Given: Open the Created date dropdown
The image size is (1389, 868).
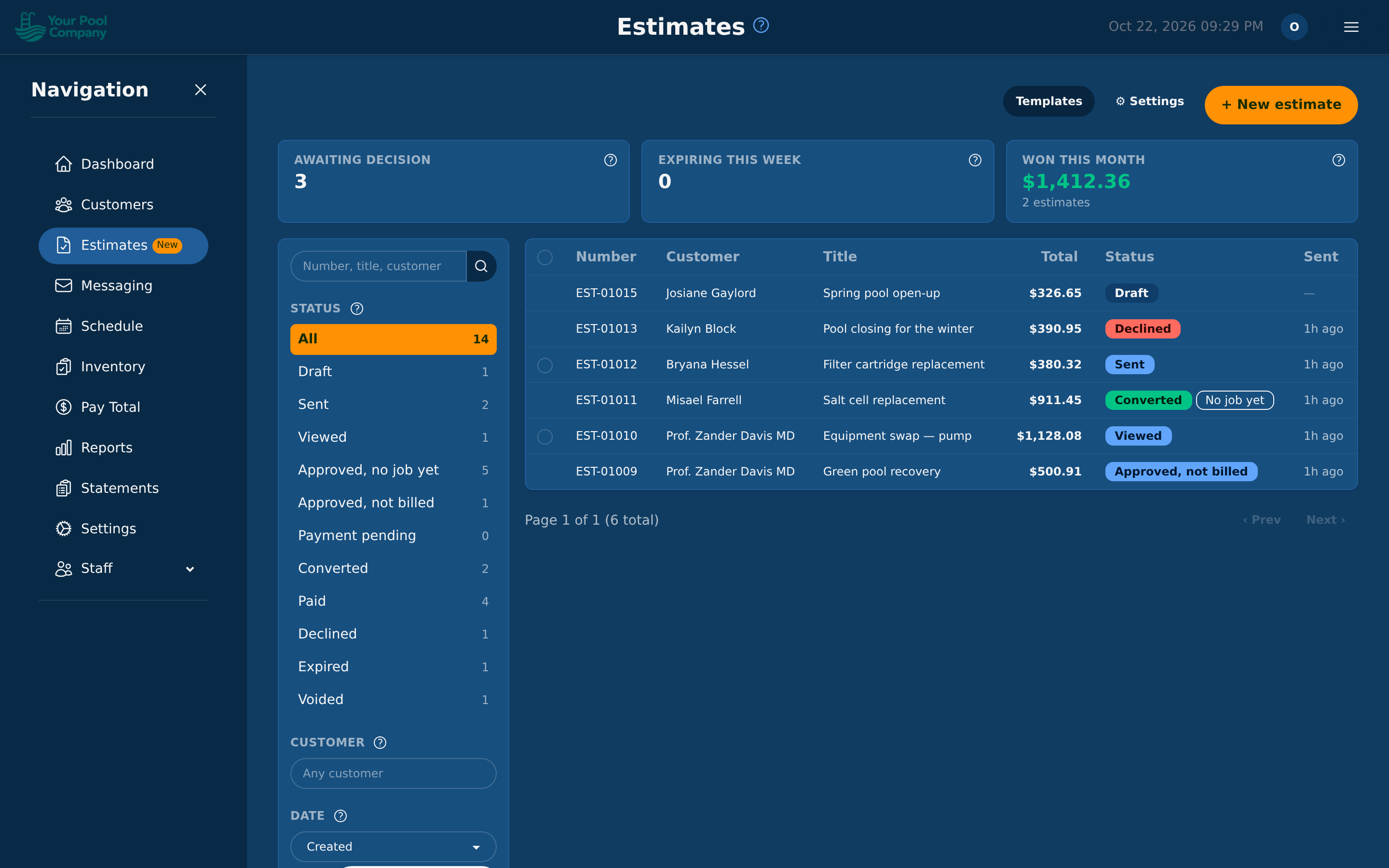Looking at the screenshot, I should 393,847.
